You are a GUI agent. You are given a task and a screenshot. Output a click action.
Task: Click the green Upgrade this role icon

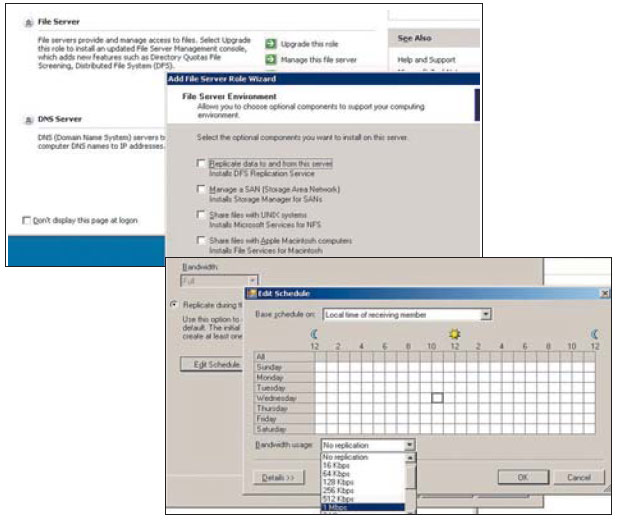point(271,45)
